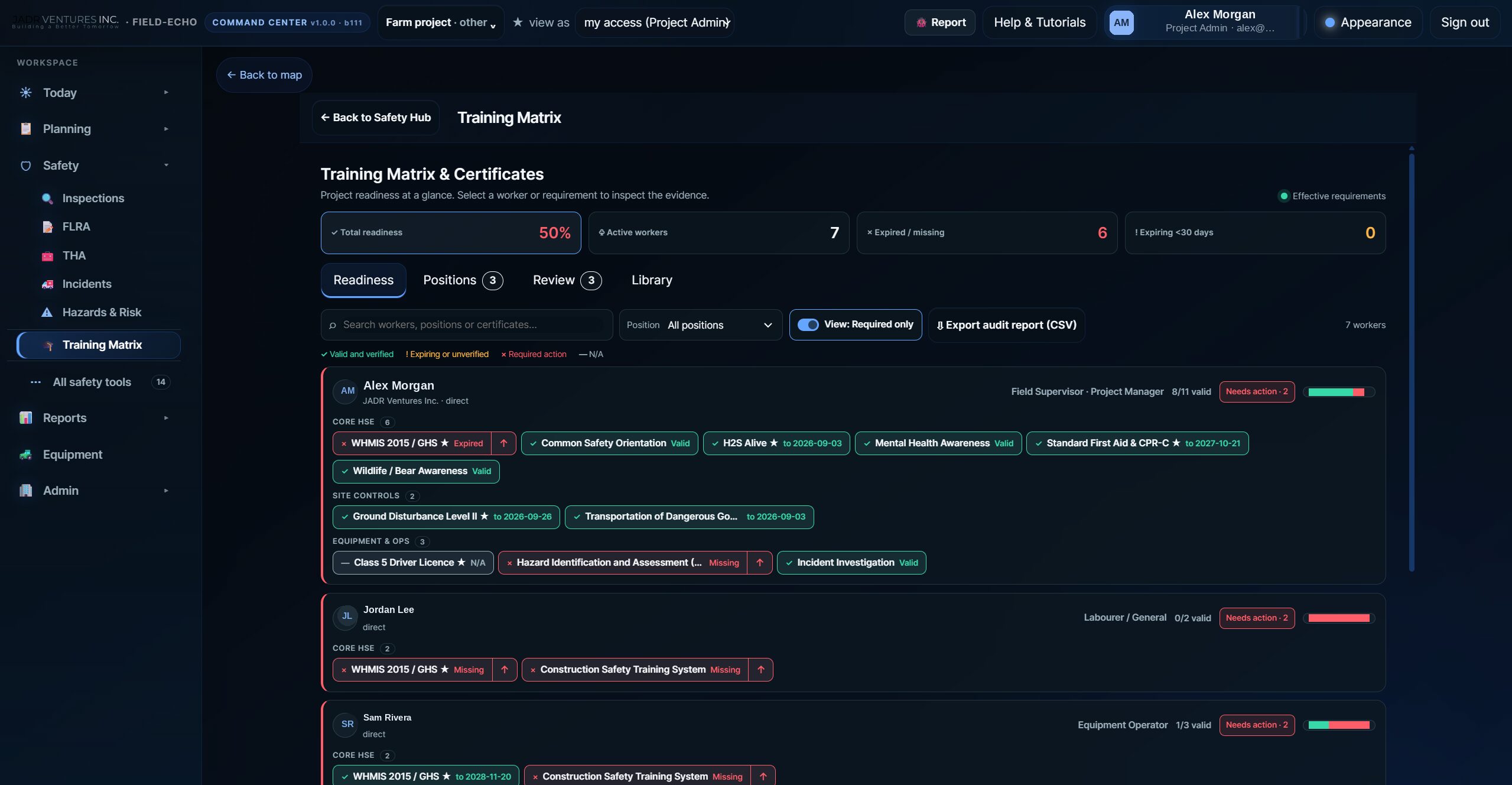This screenshot has width=1512, height=785.
Task: Click Ground Disturbance Level II chip
Action: click(x=446, y=517)
